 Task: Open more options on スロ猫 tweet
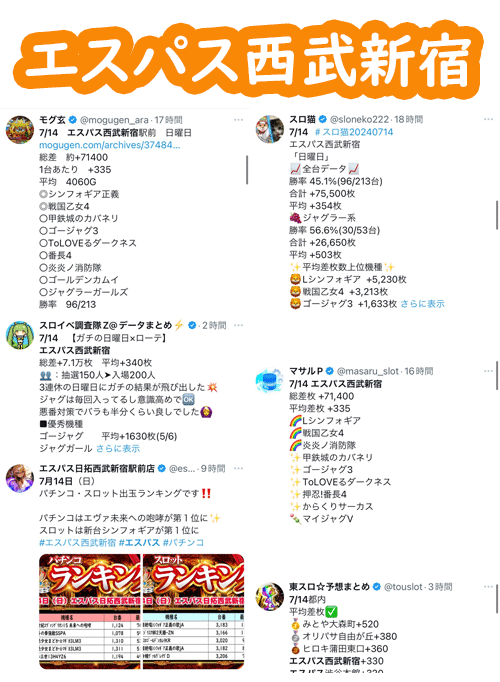488,119
